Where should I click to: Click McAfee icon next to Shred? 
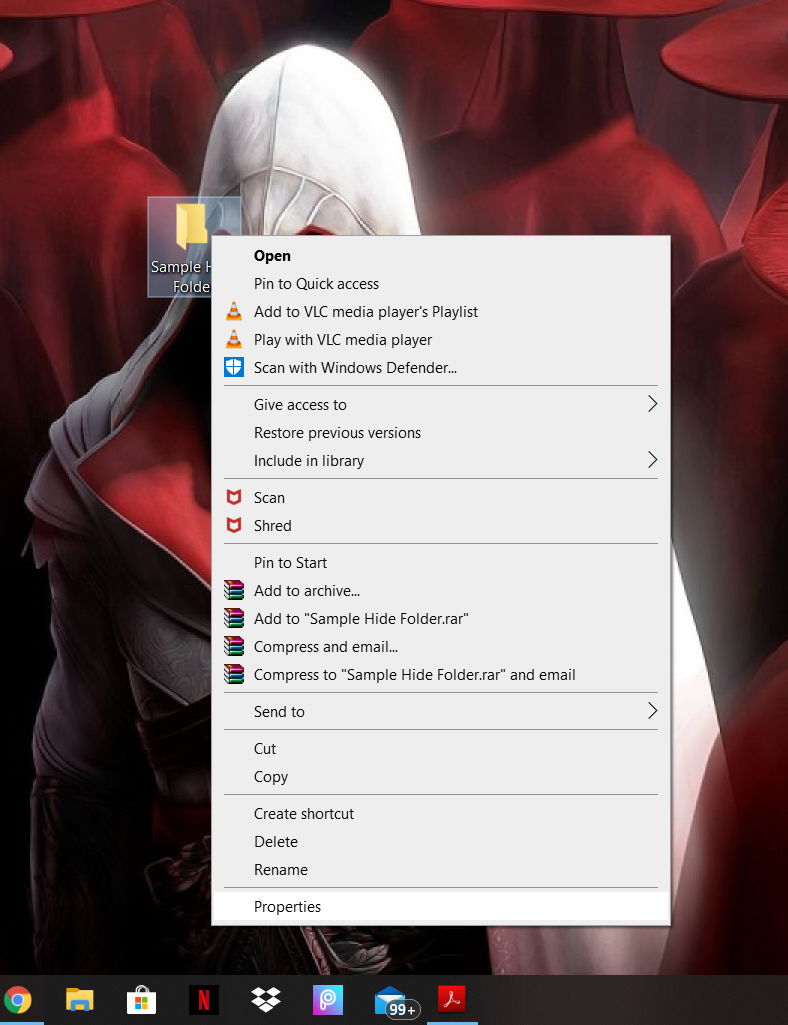pyautogui.click(x=233, y=526)
